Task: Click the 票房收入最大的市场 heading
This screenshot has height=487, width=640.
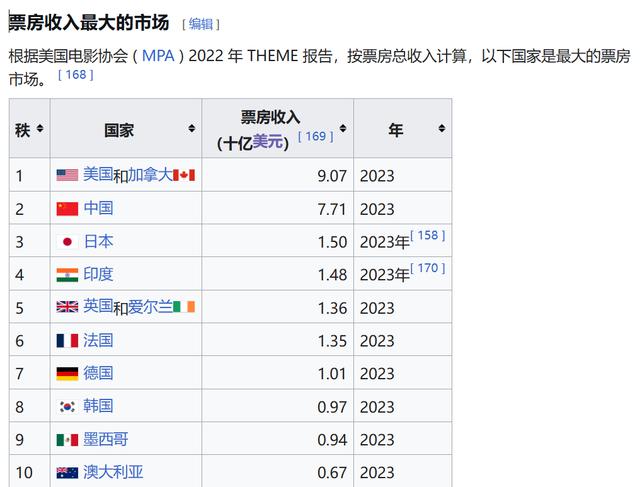Action: [x=89, y=22]
